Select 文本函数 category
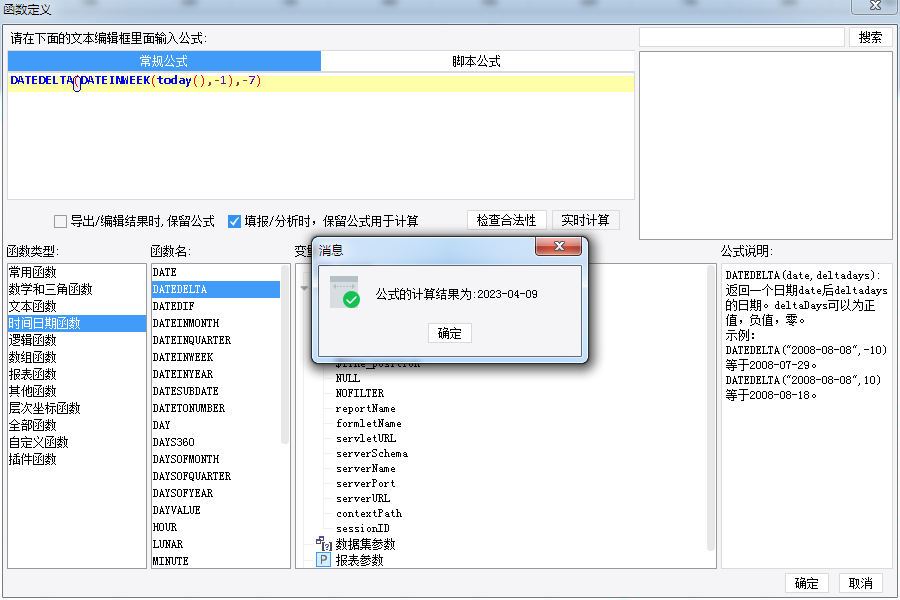Image resolution: width=900 pixels, height=600 pixels. pos(77,306)
